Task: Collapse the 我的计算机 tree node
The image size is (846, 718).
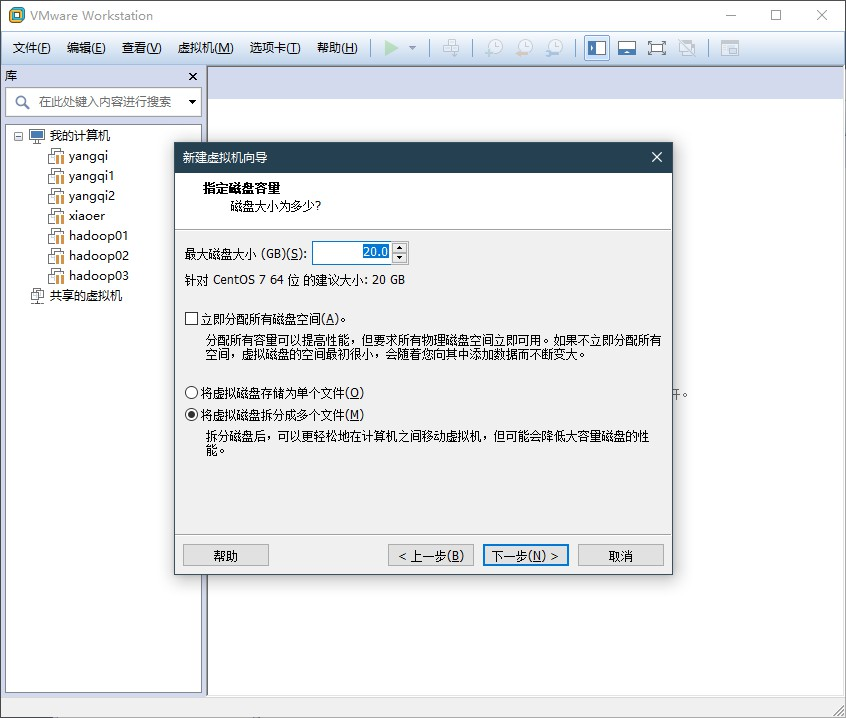Action: (x=18, y=136)
